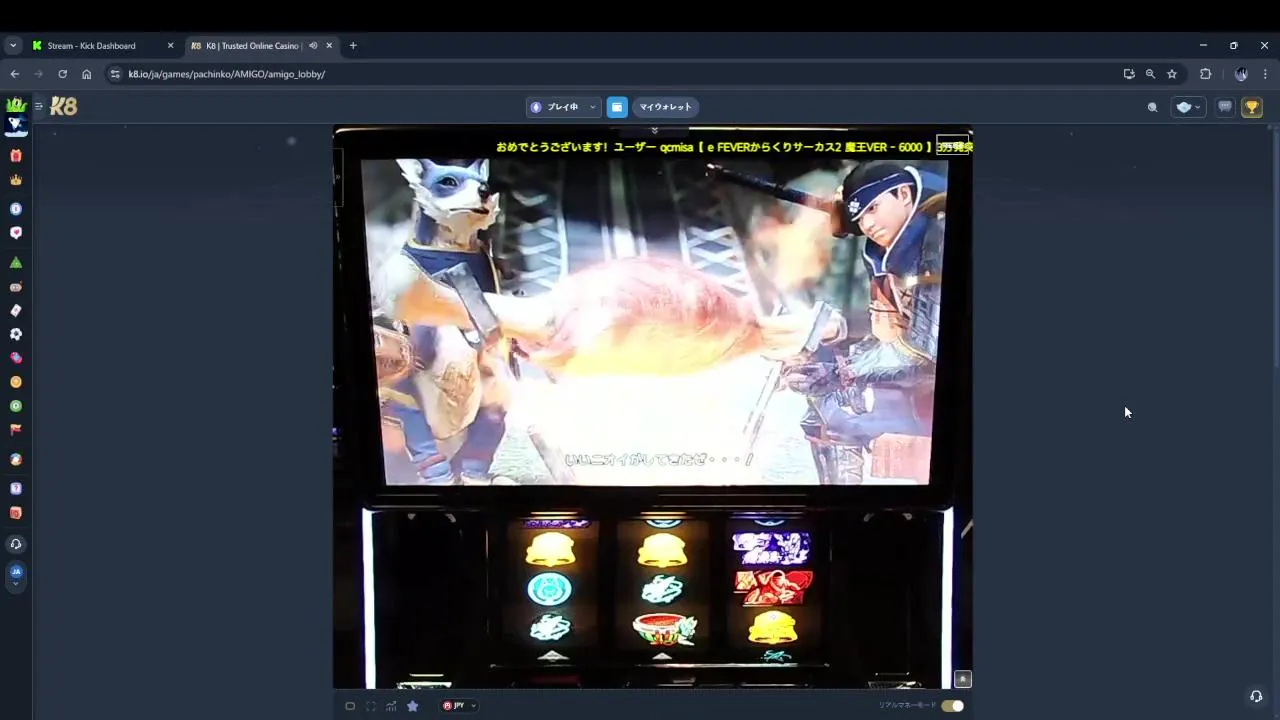Viewport: 1280px width, 720px height.
Task: Open the red gift box sidebar icon
Action: coord(16,156)
